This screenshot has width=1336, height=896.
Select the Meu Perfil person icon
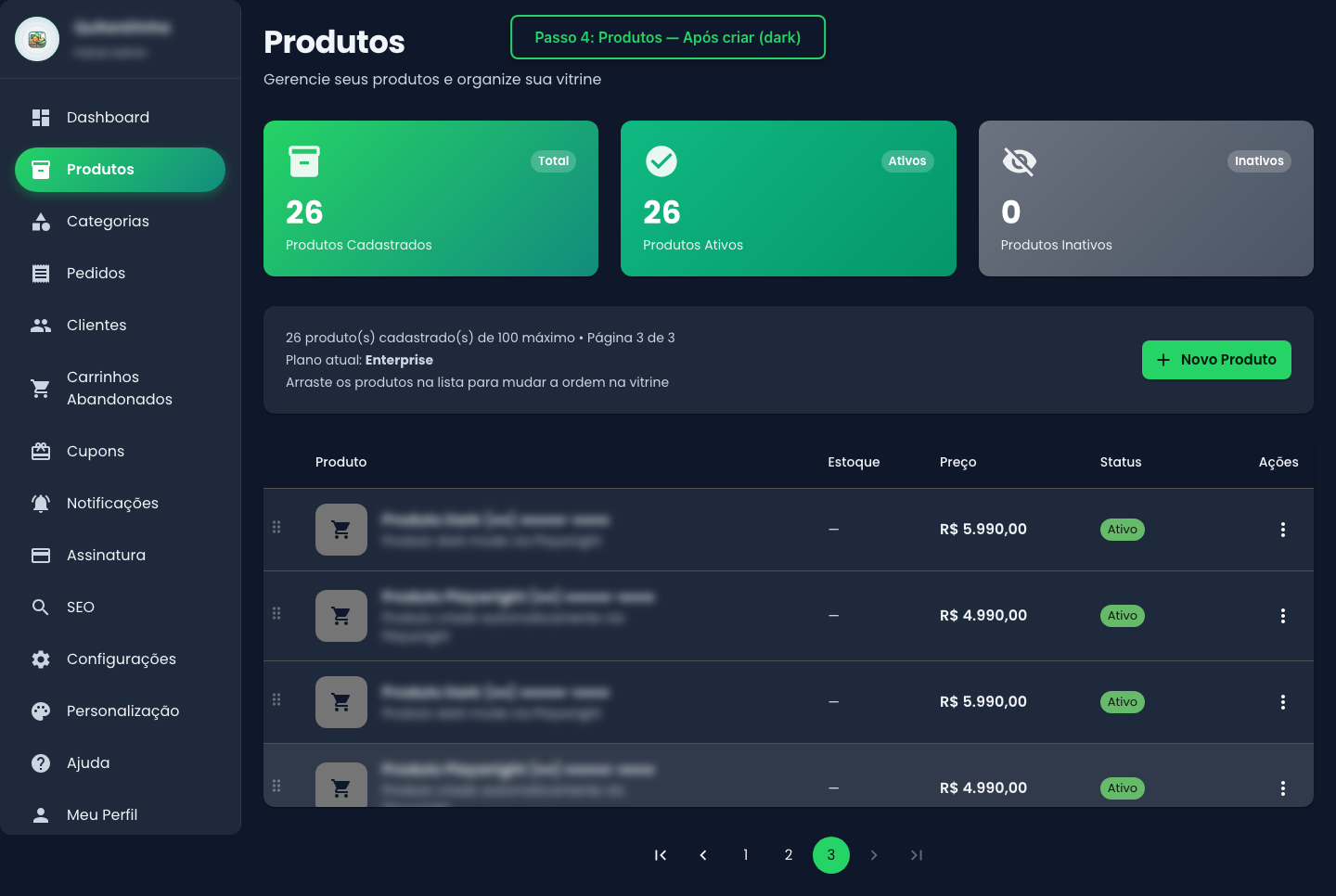tap(40, 814)
